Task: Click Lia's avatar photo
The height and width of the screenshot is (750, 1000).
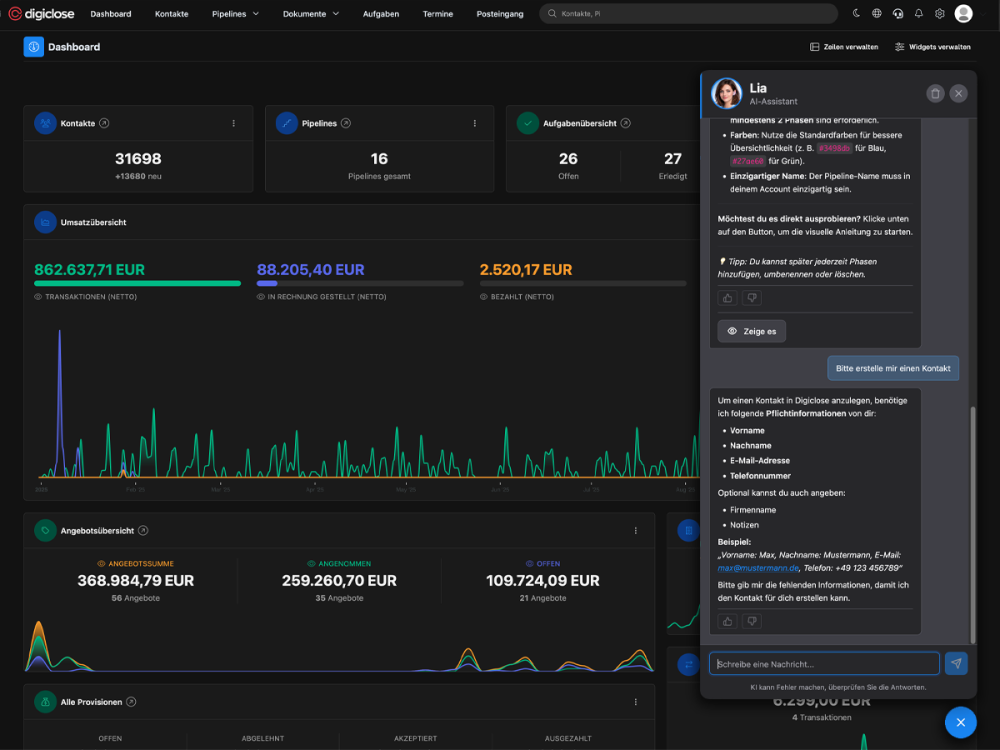Action: click(x=726, y=93)
